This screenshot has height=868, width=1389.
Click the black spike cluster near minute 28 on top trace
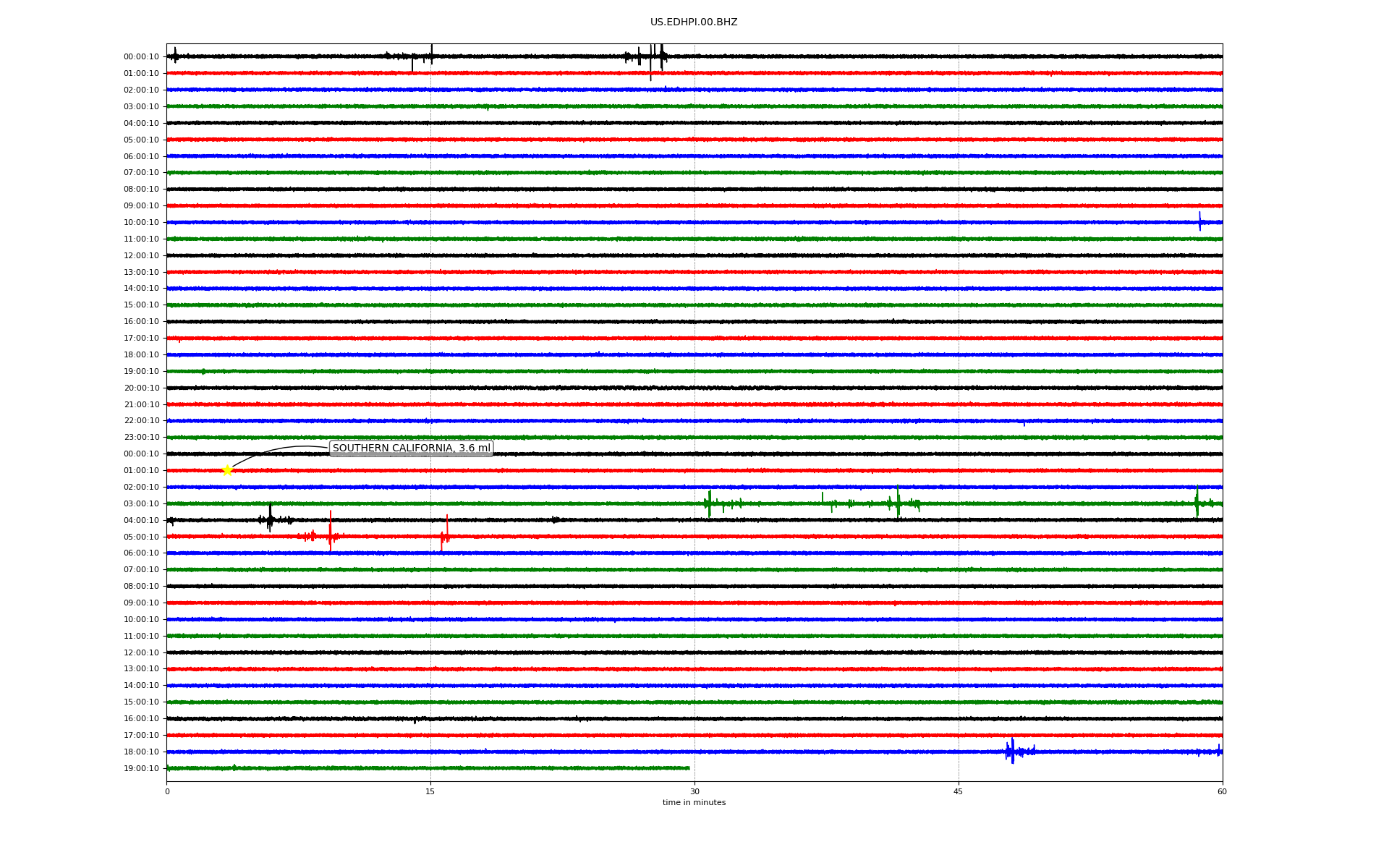coord(660,55)
